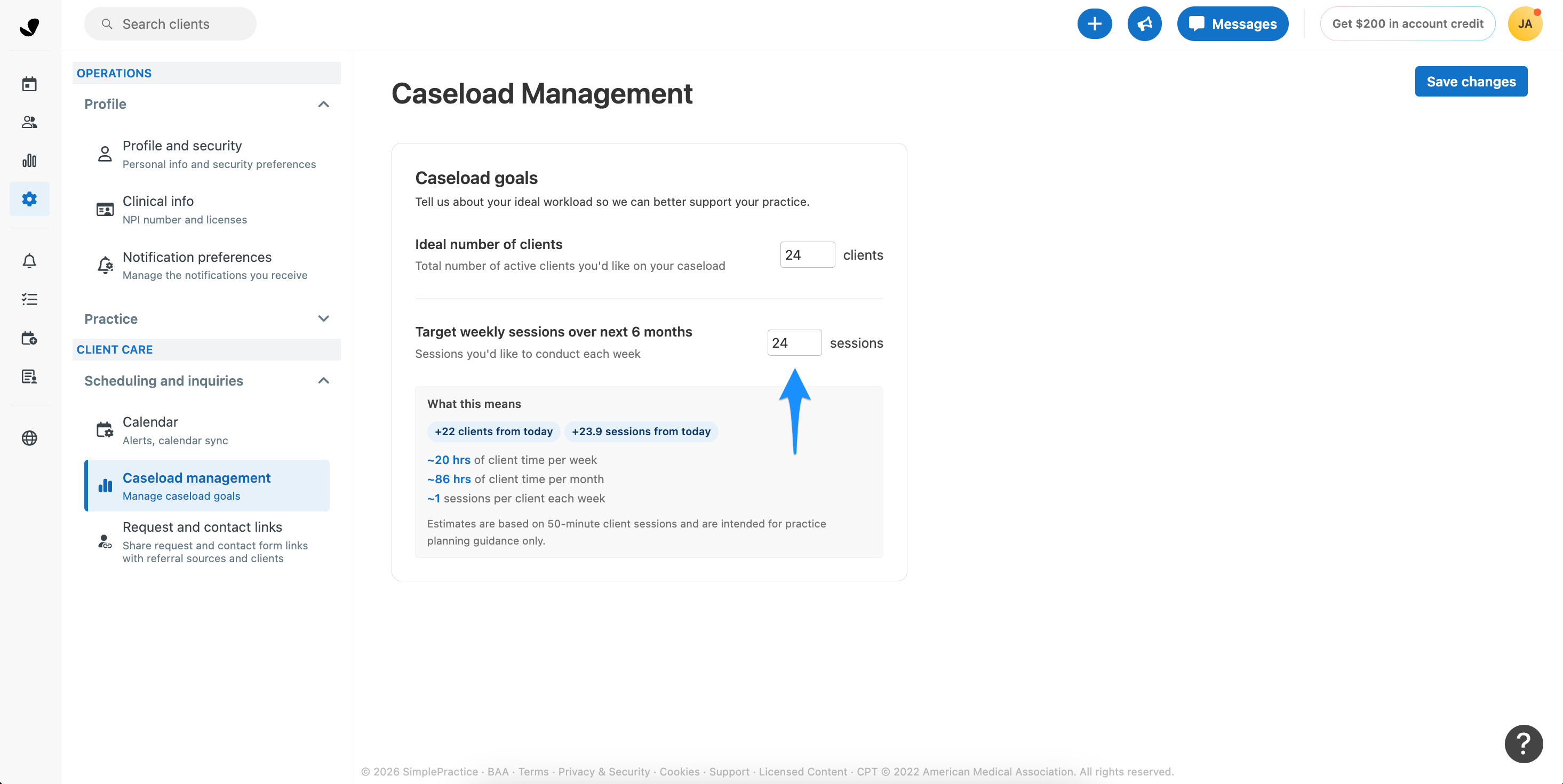Open the help question mark button
Screen dimensions: 1563x784
(x=1523, y=743)
